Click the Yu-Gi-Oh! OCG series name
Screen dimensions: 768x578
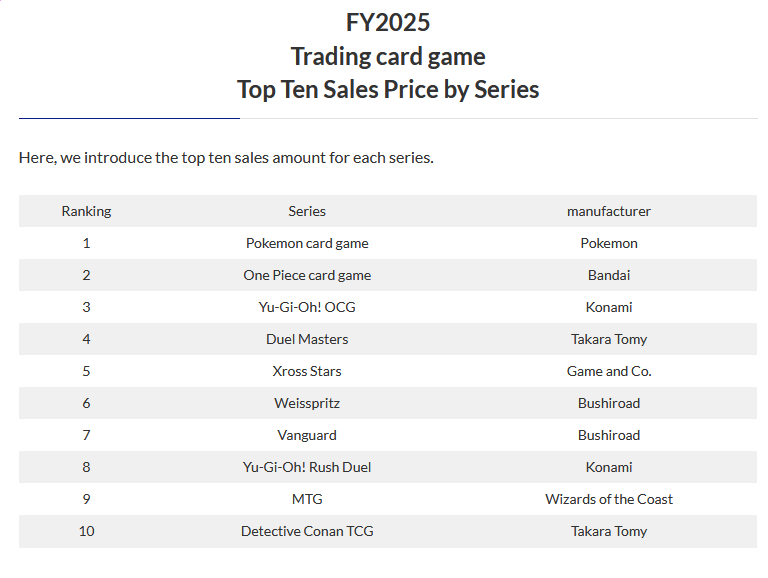[x=307, y=307]
